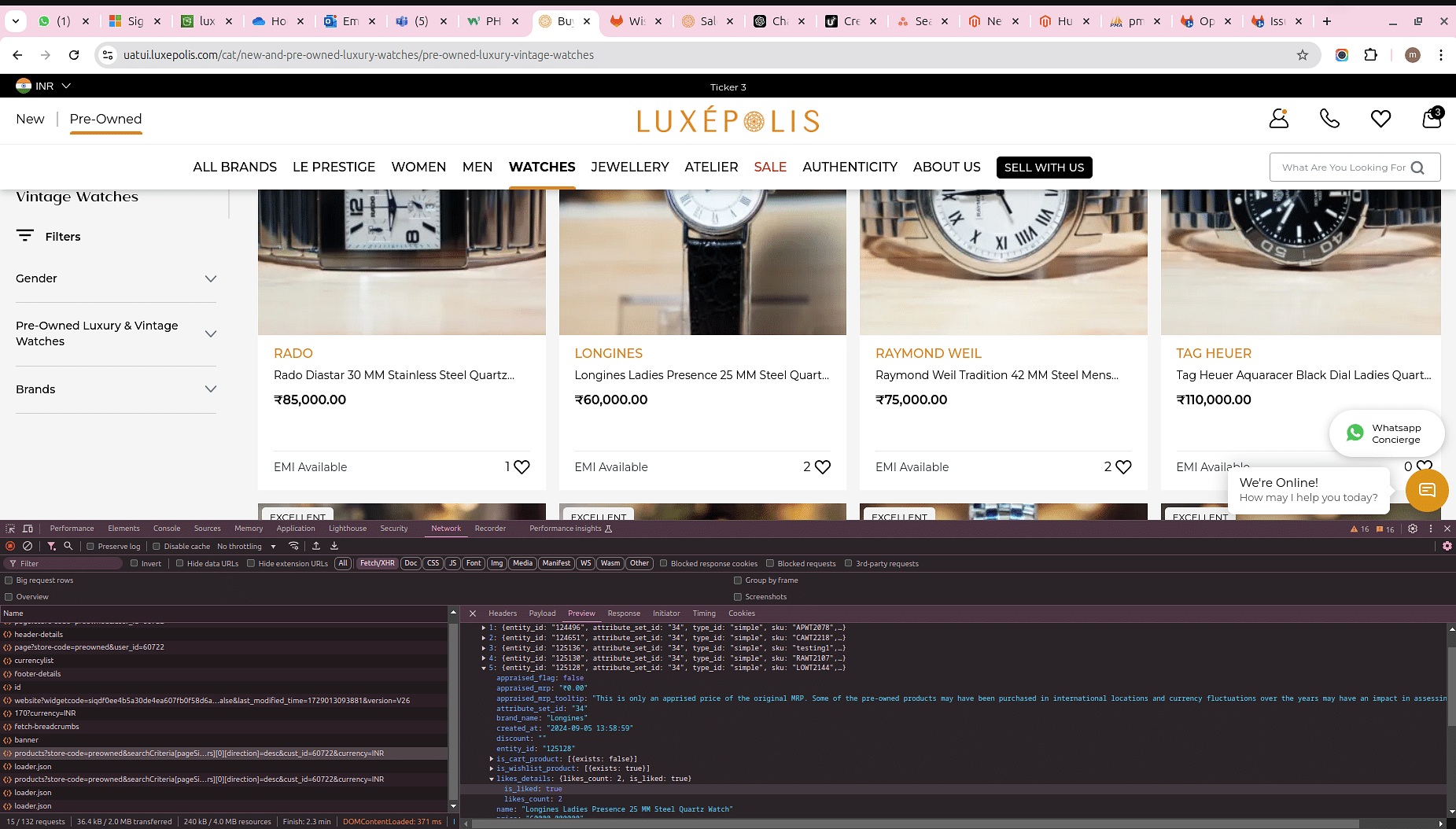
Task: Check 3rd-party requests
Action: click(x=849, y=563)
